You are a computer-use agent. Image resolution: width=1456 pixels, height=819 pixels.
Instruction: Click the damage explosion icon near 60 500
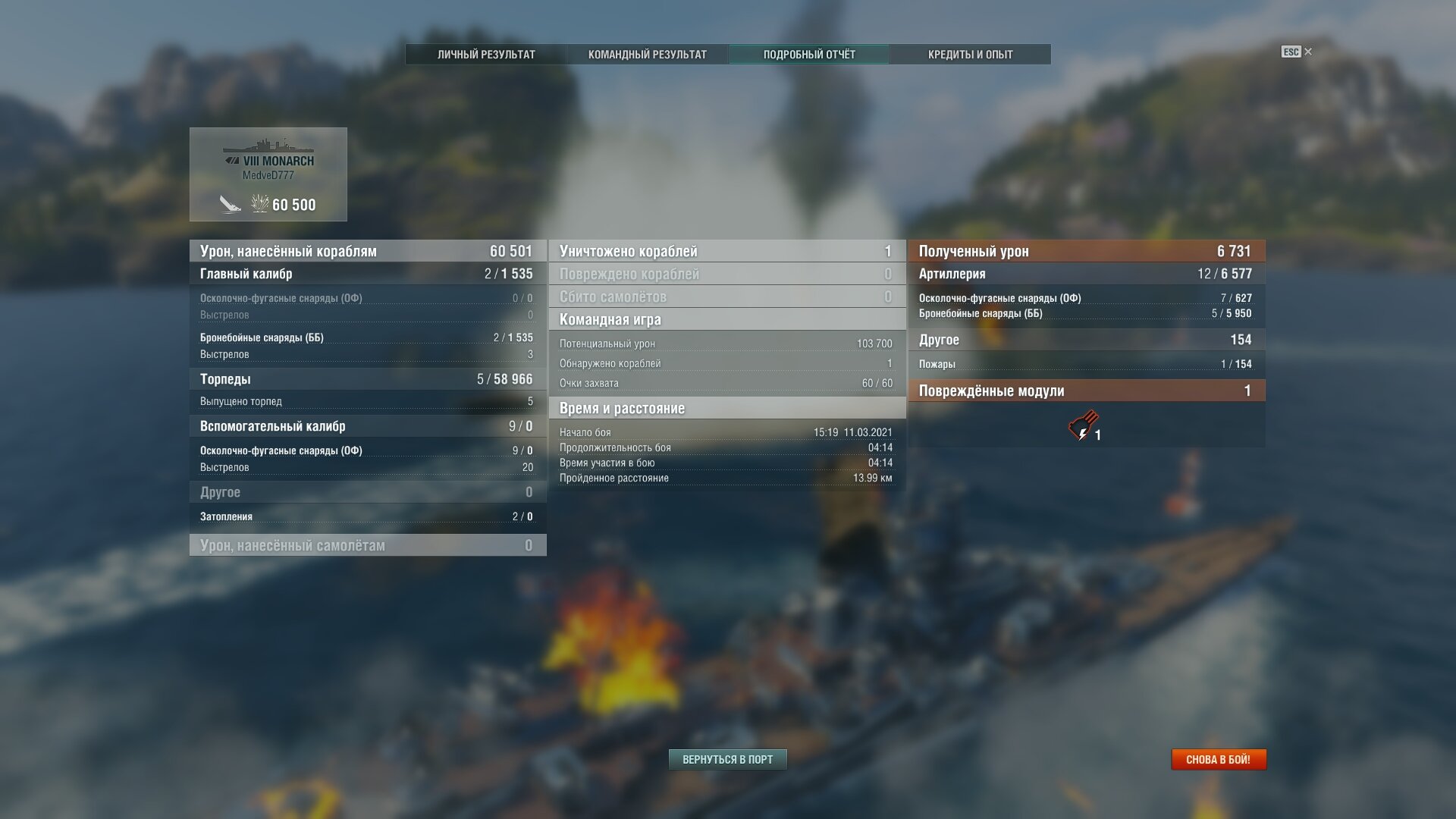tap(260, 204)
